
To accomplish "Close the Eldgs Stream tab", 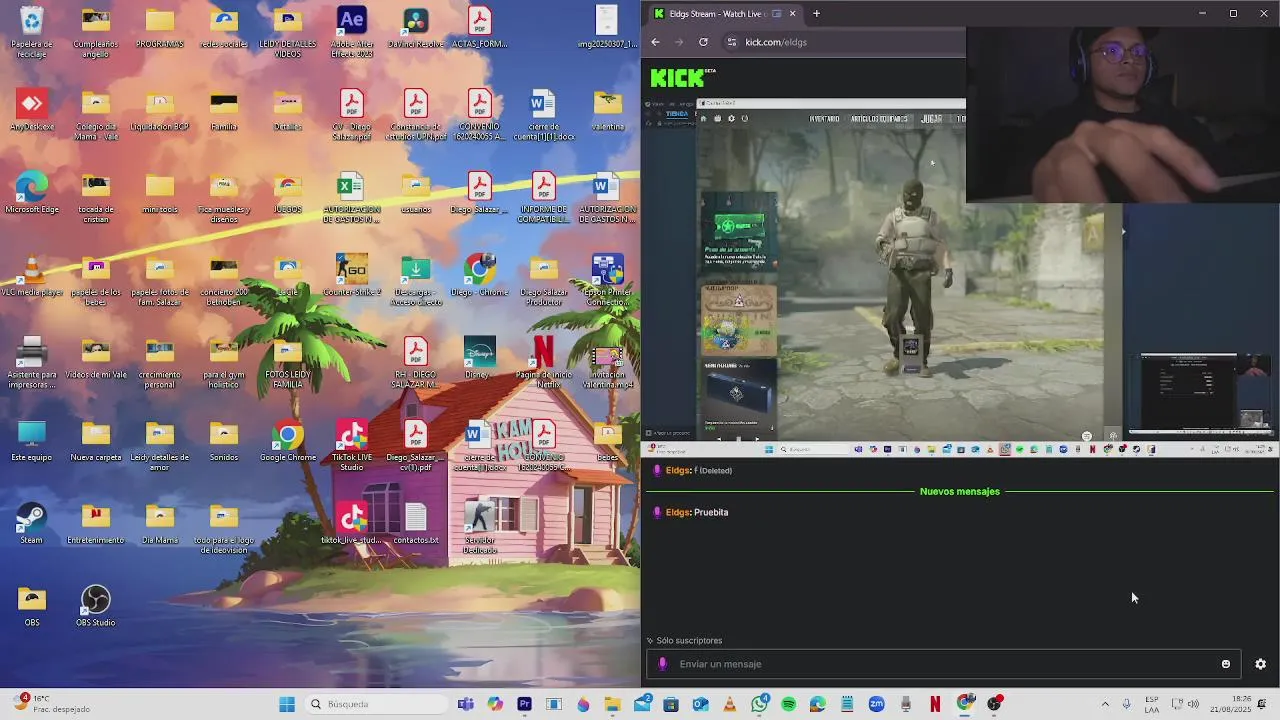I will [792, 14].
